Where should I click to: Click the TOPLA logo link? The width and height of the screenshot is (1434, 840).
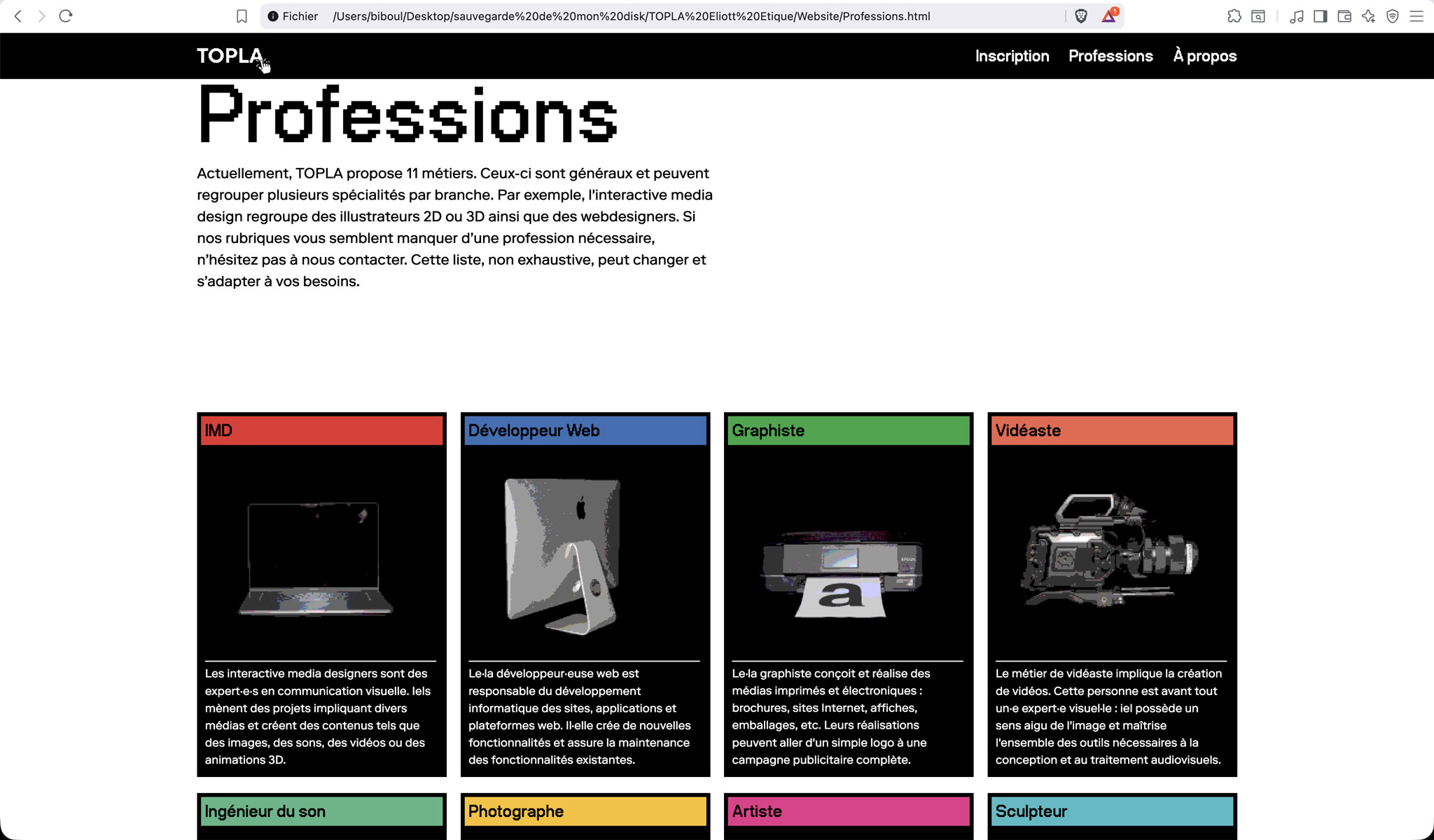(229, 56)
